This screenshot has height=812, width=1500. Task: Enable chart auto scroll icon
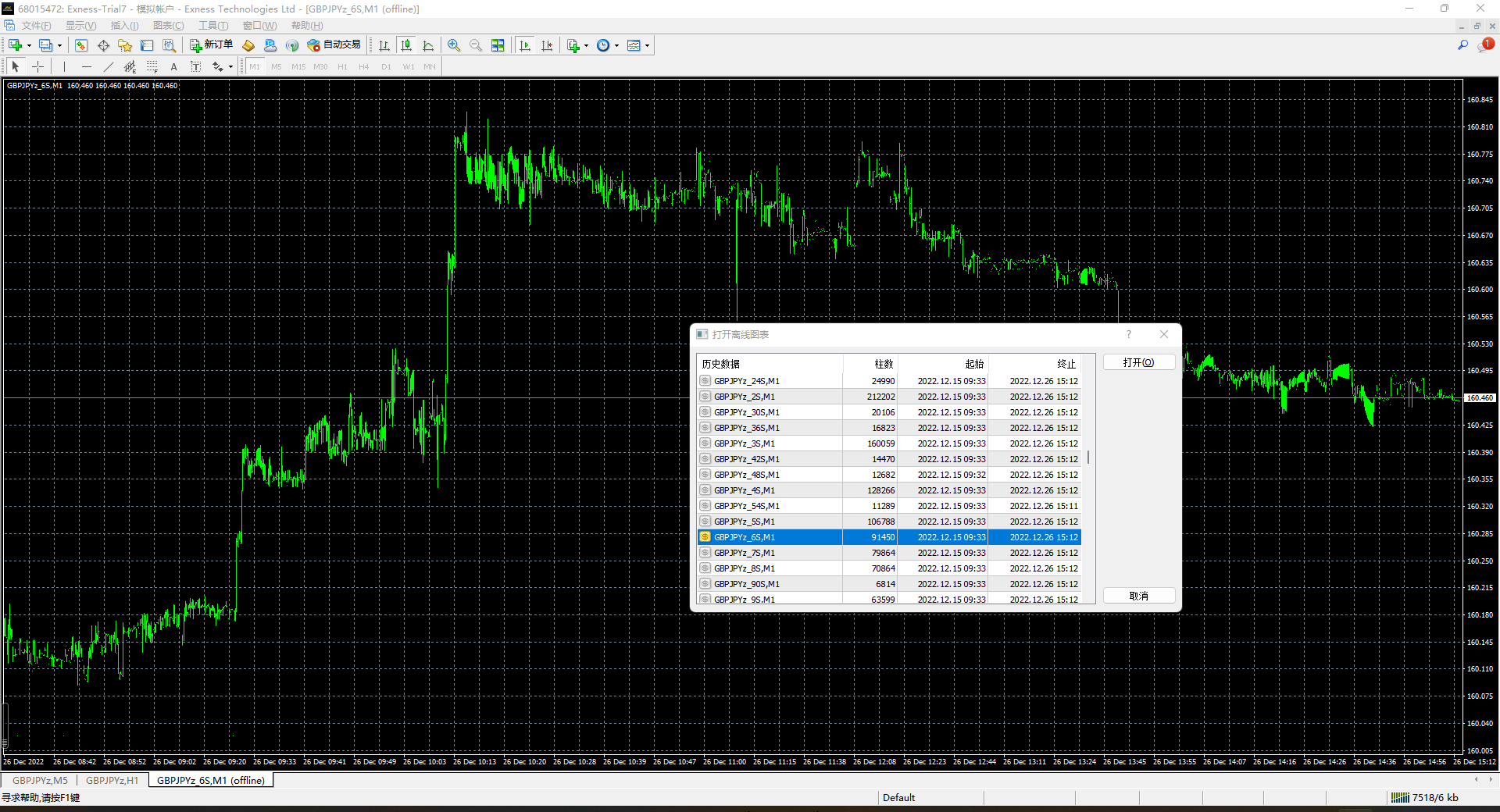(x=525, y=45)
